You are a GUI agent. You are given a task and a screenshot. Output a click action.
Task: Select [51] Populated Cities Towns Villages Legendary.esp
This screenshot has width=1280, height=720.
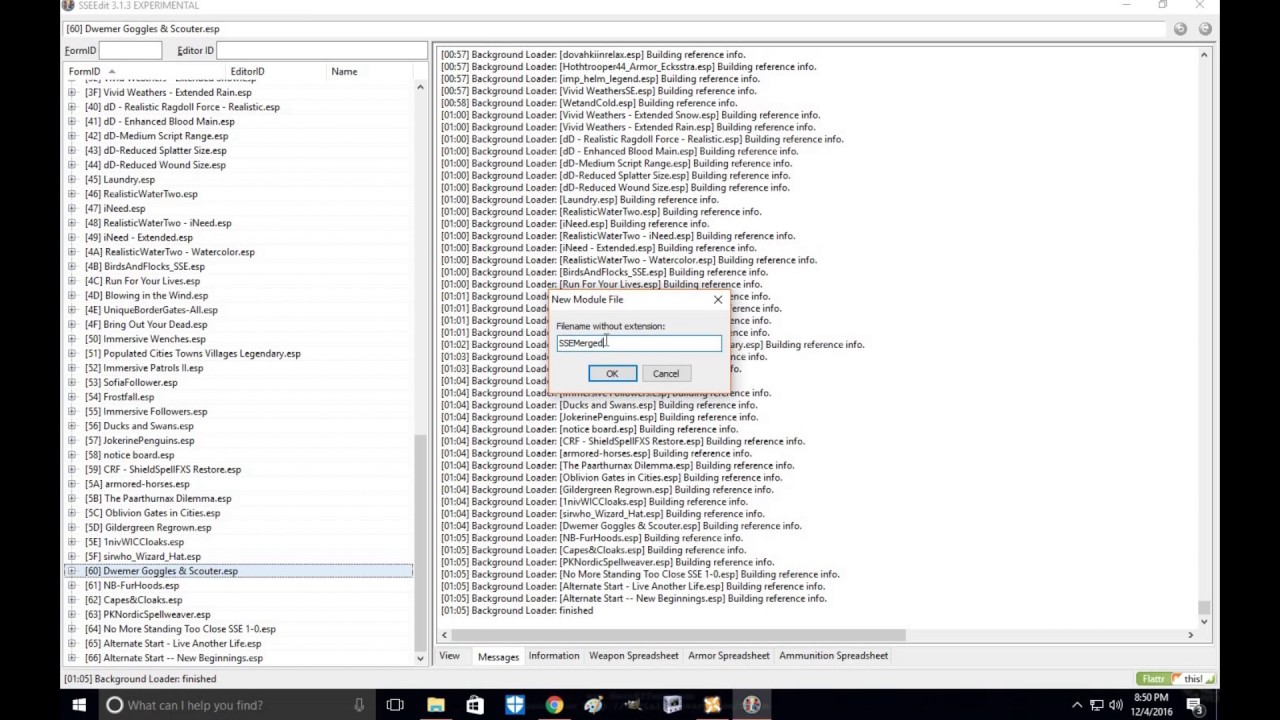click(192, 354)
